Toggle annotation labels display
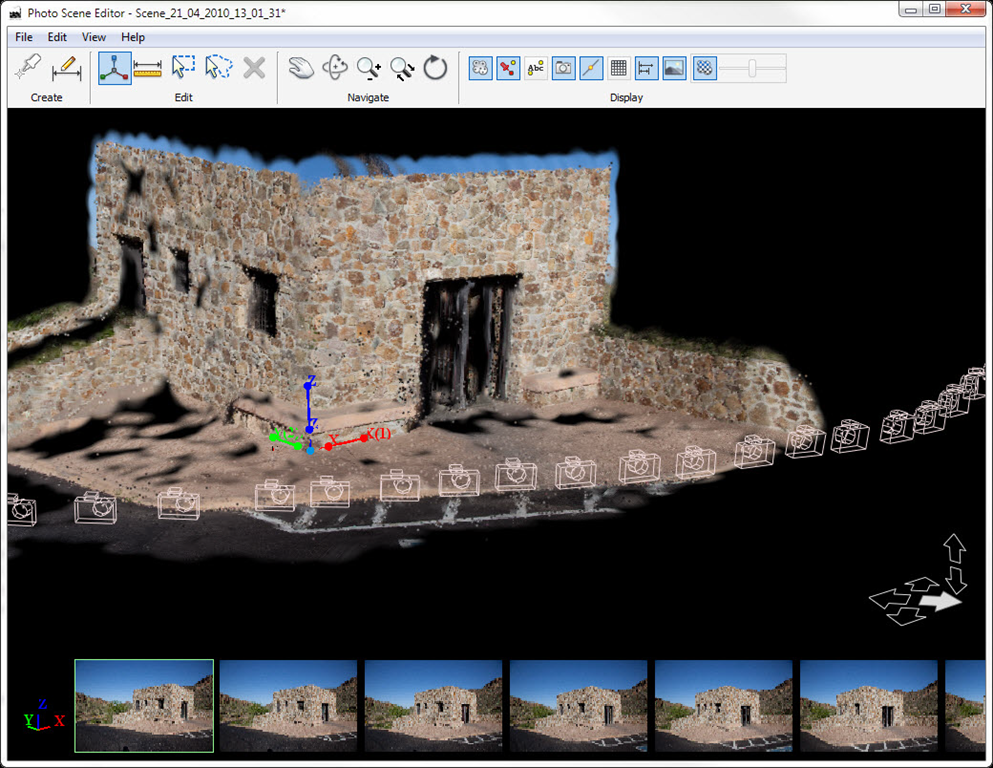993x768 pixels. click(x=535, y=67)
